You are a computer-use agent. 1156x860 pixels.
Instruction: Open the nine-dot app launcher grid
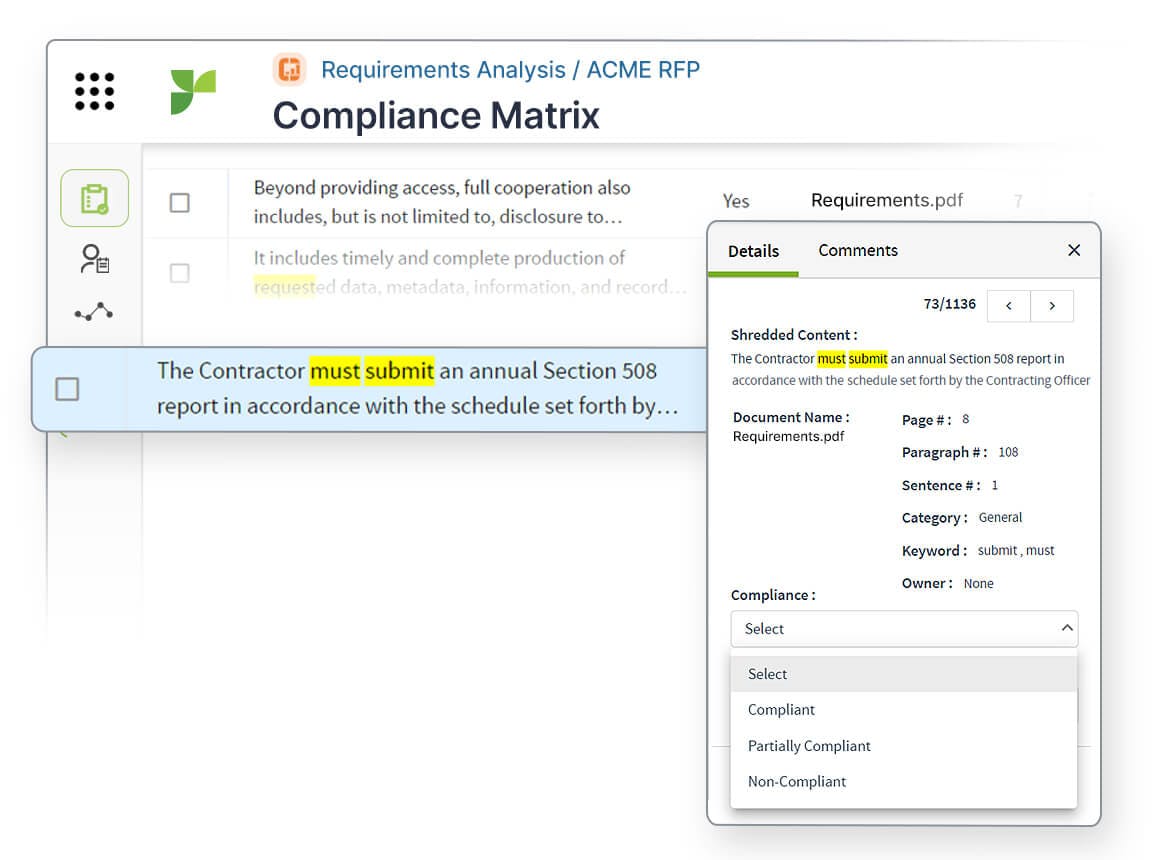pyautogui.click(x=95, y=91)
